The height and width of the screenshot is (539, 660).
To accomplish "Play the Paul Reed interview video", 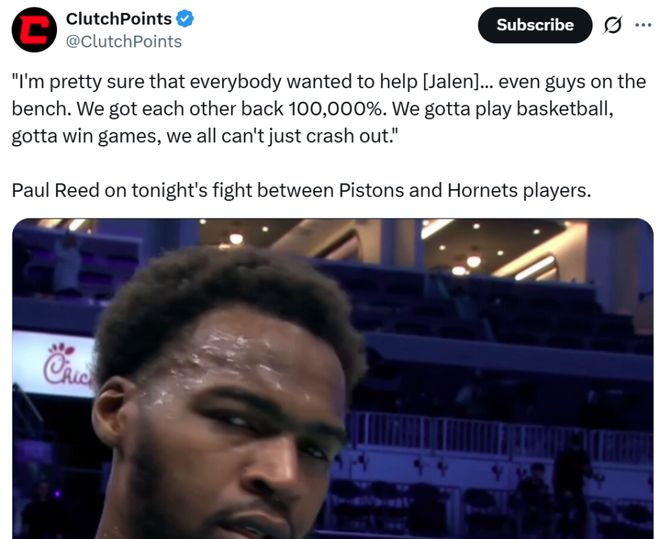I will point(333,379).
